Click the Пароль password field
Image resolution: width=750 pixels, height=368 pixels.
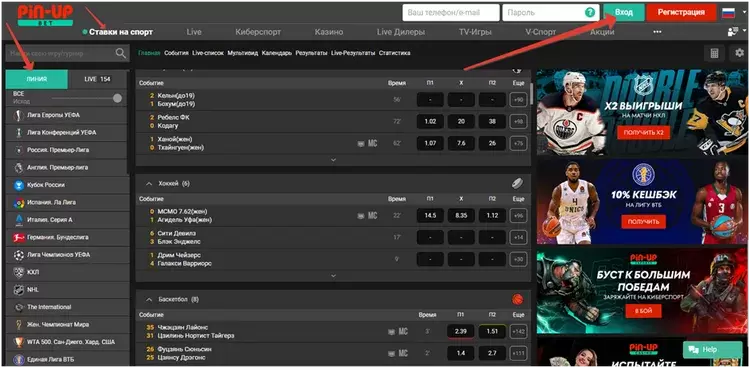551,12
